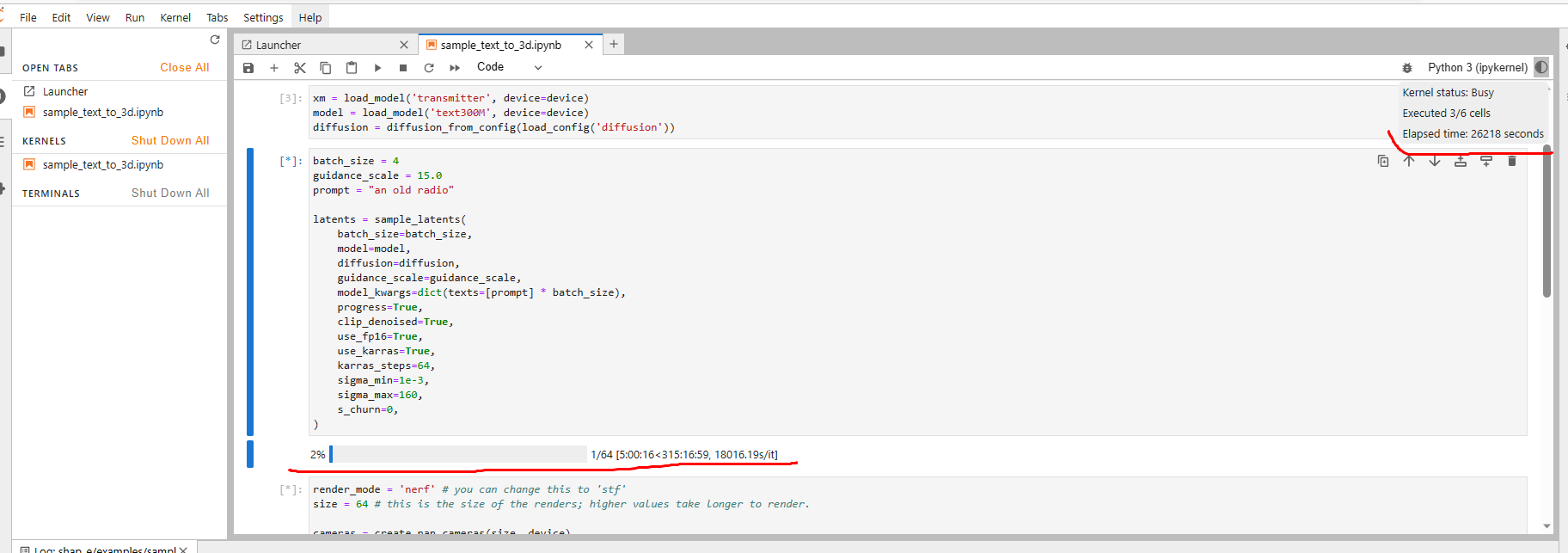Click into the sample_latents code cell

click(917, 292)
